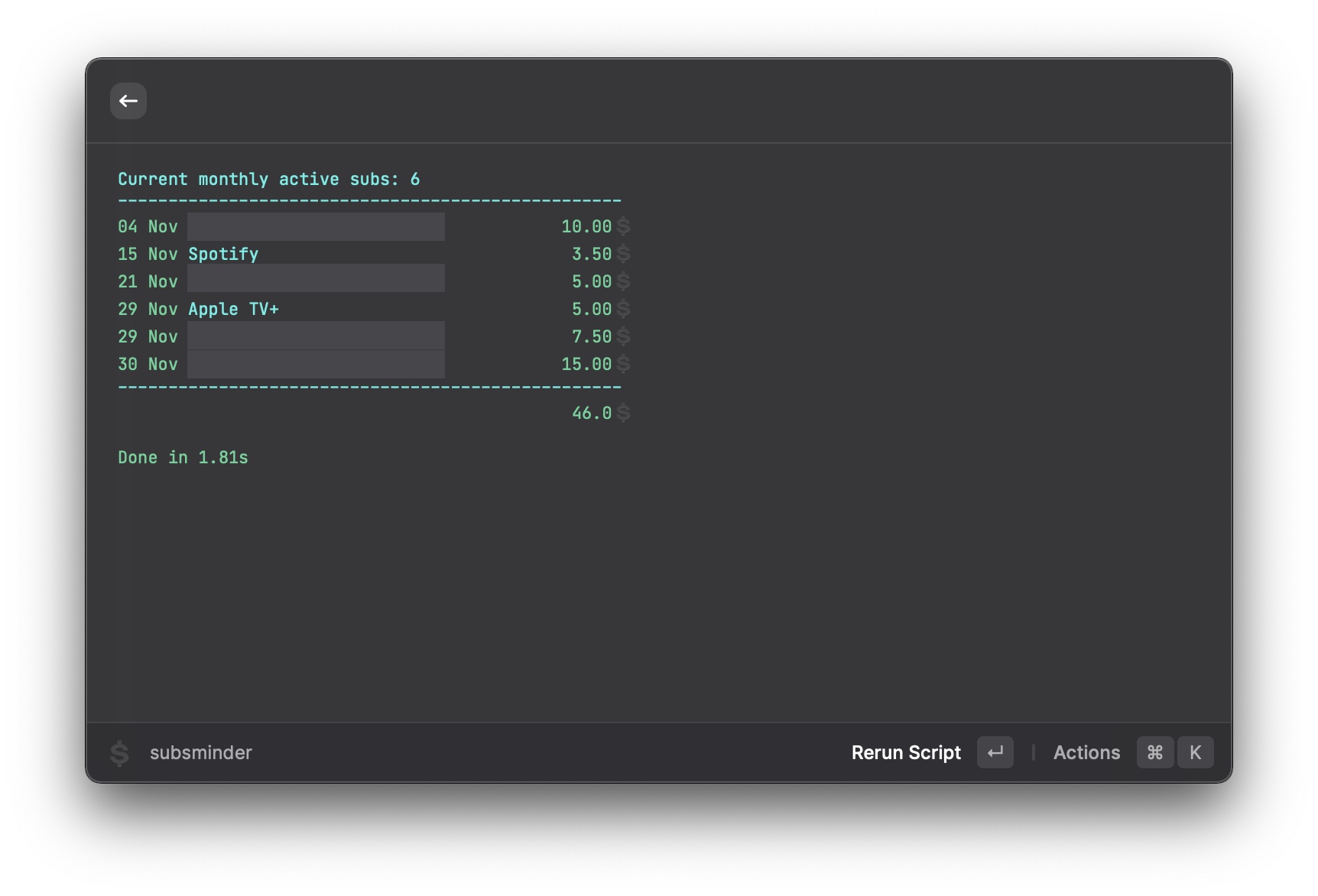Click the 21 Nov date
Viewport: 1318px width, 896px height.
(148, 282)
